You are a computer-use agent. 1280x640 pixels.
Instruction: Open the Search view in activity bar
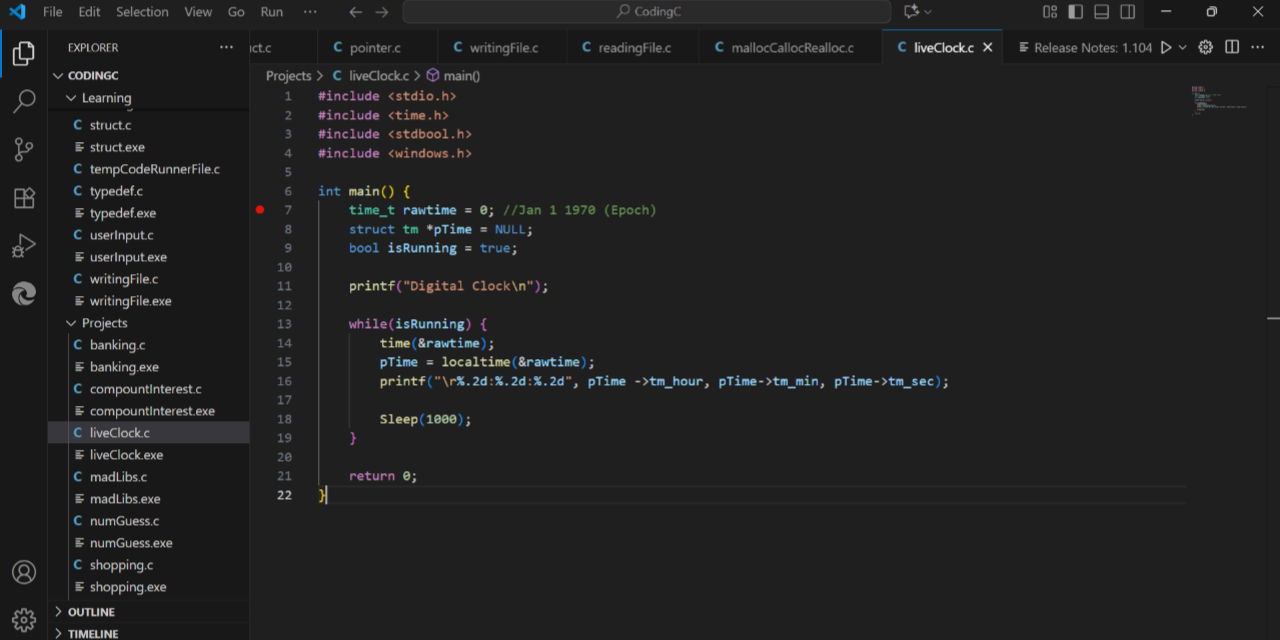click(24, 101)
